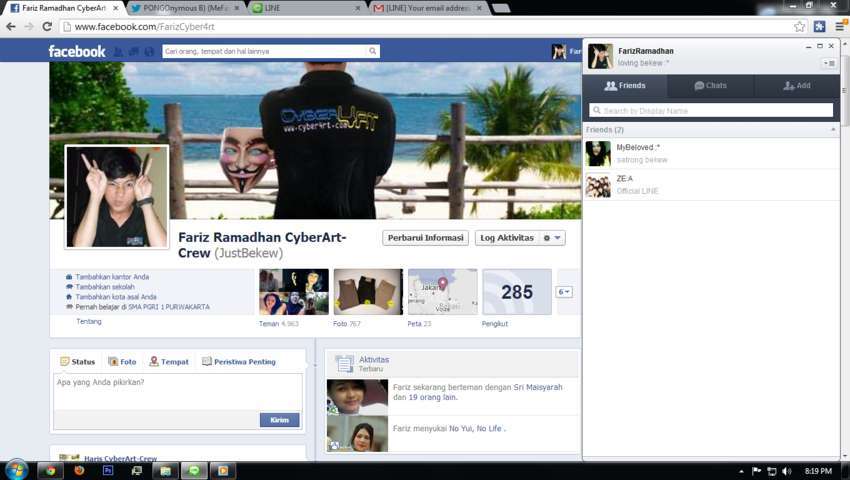
Task: Open the No Yui, No Life page link
Action: coord(476,428)
